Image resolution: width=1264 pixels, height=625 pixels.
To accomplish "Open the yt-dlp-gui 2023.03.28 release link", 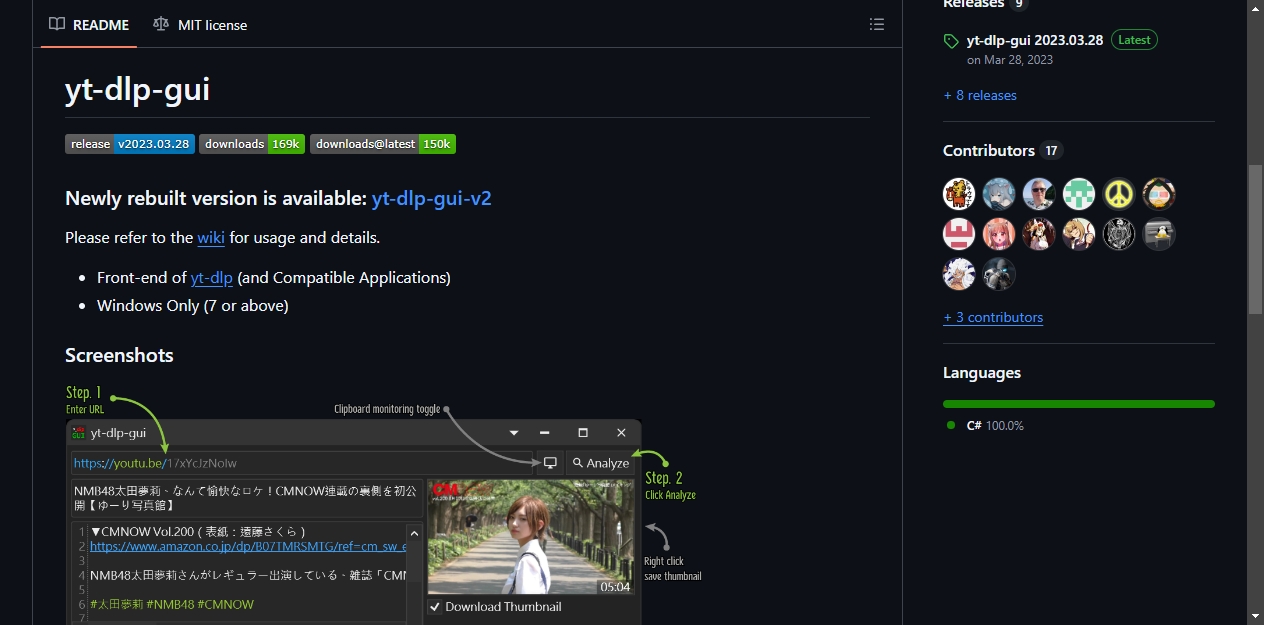I will coord(1035,40).
